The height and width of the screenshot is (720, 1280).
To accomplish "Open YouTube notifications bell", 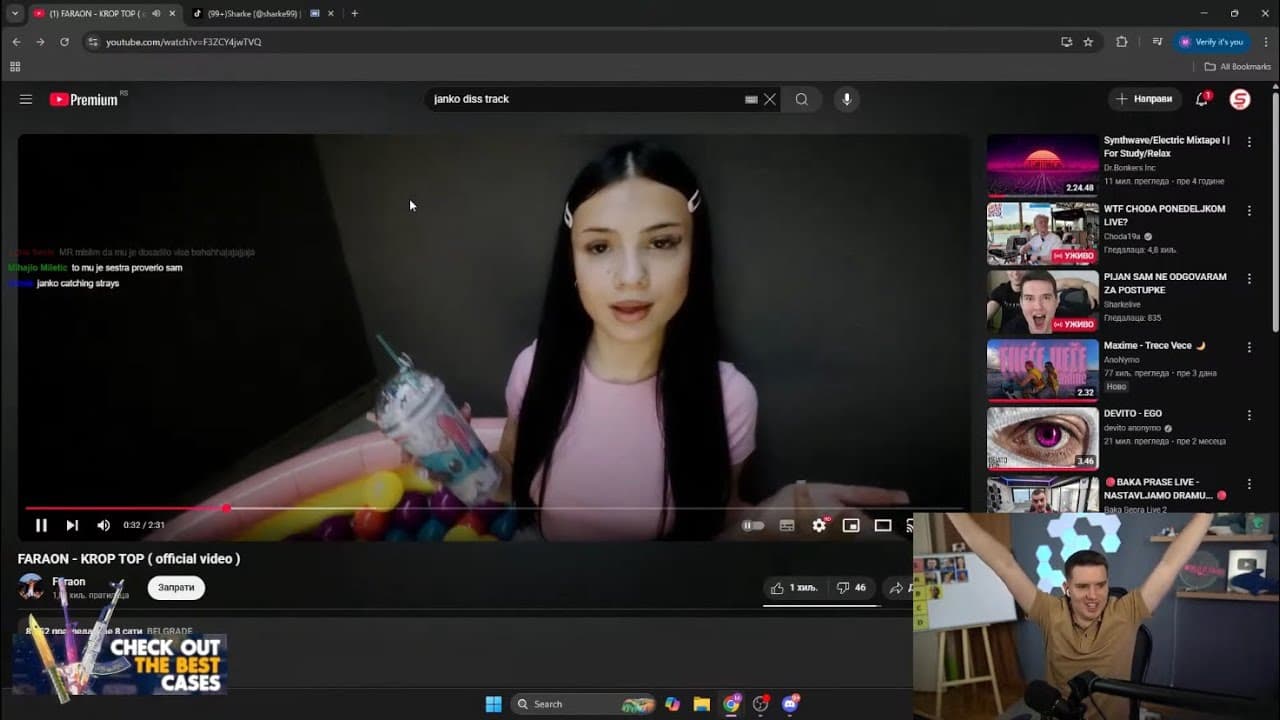I will pos(1203,99).
